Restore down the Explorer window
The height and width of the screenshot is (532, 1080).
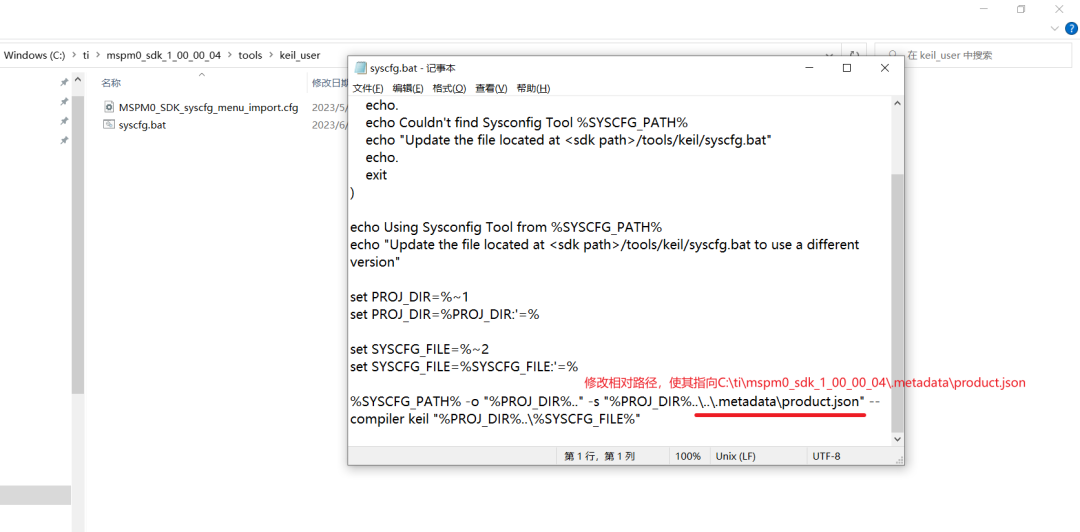coord(1021,9)
